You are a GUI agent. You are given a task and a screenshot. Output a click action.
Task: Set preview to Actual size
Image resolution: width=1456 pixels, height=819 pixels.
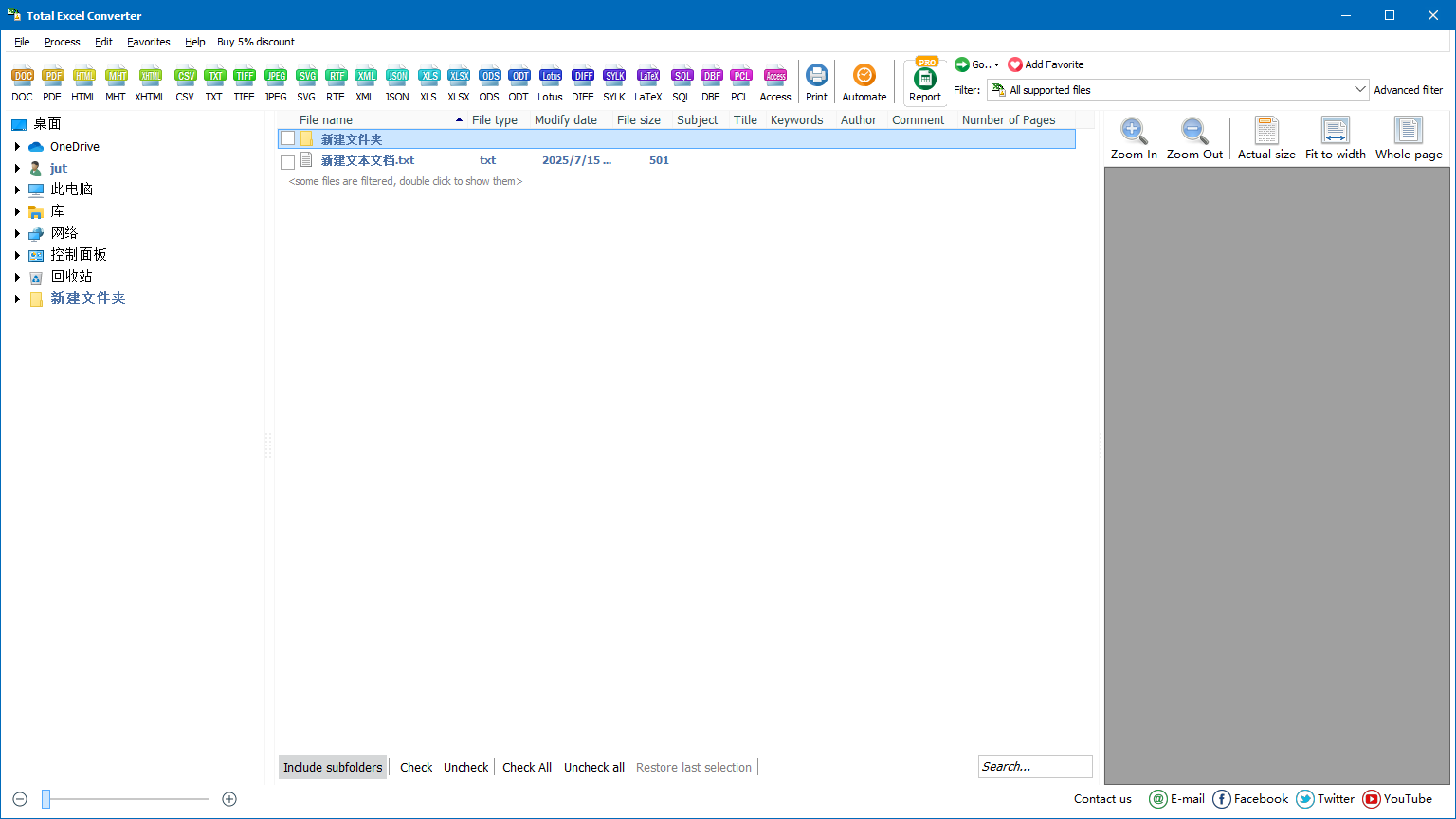[x=1266, y=138]
